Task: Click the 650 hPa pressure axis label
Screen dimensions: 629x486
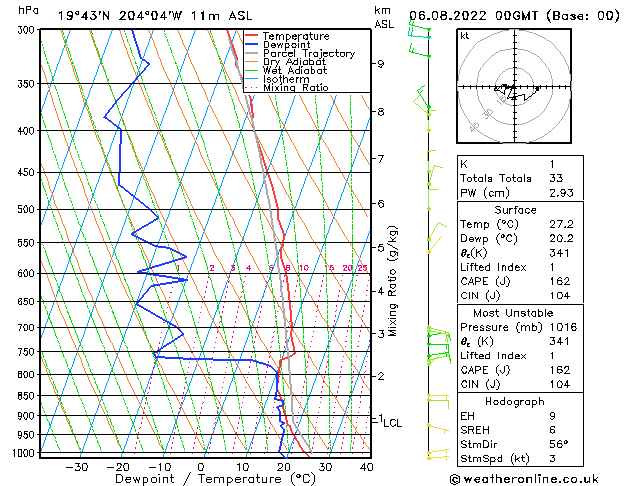Action: coord(28,302)
